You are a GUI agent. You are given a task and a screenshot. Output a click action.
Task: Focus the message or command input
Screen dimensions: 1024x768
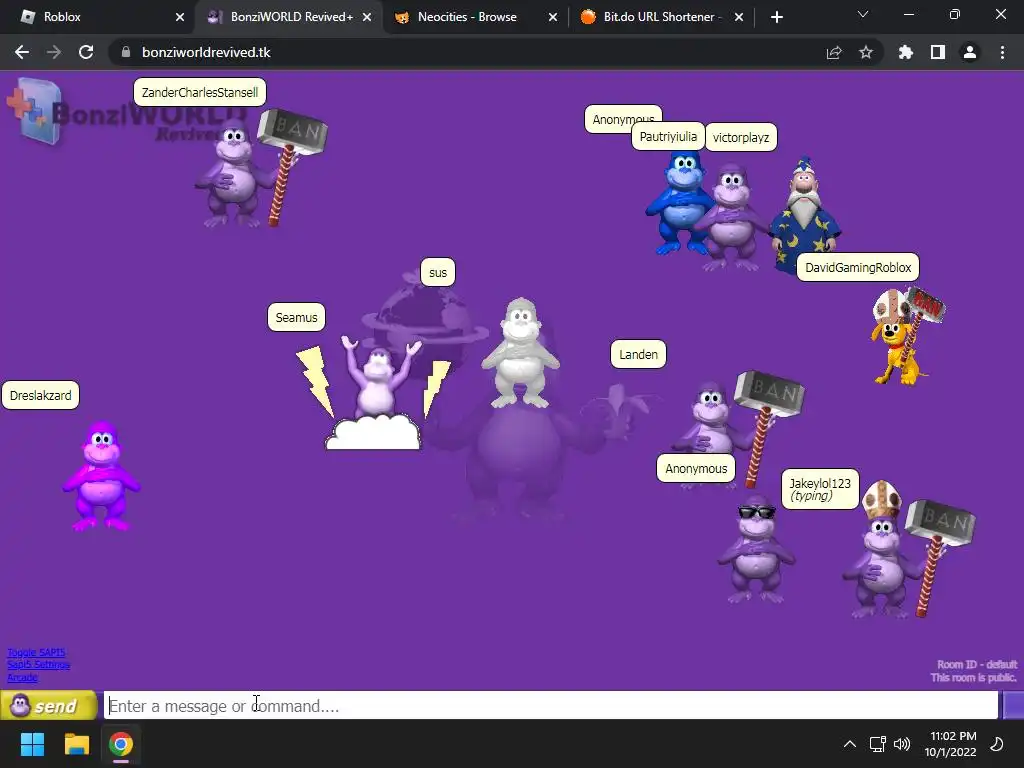coord(551,705)
